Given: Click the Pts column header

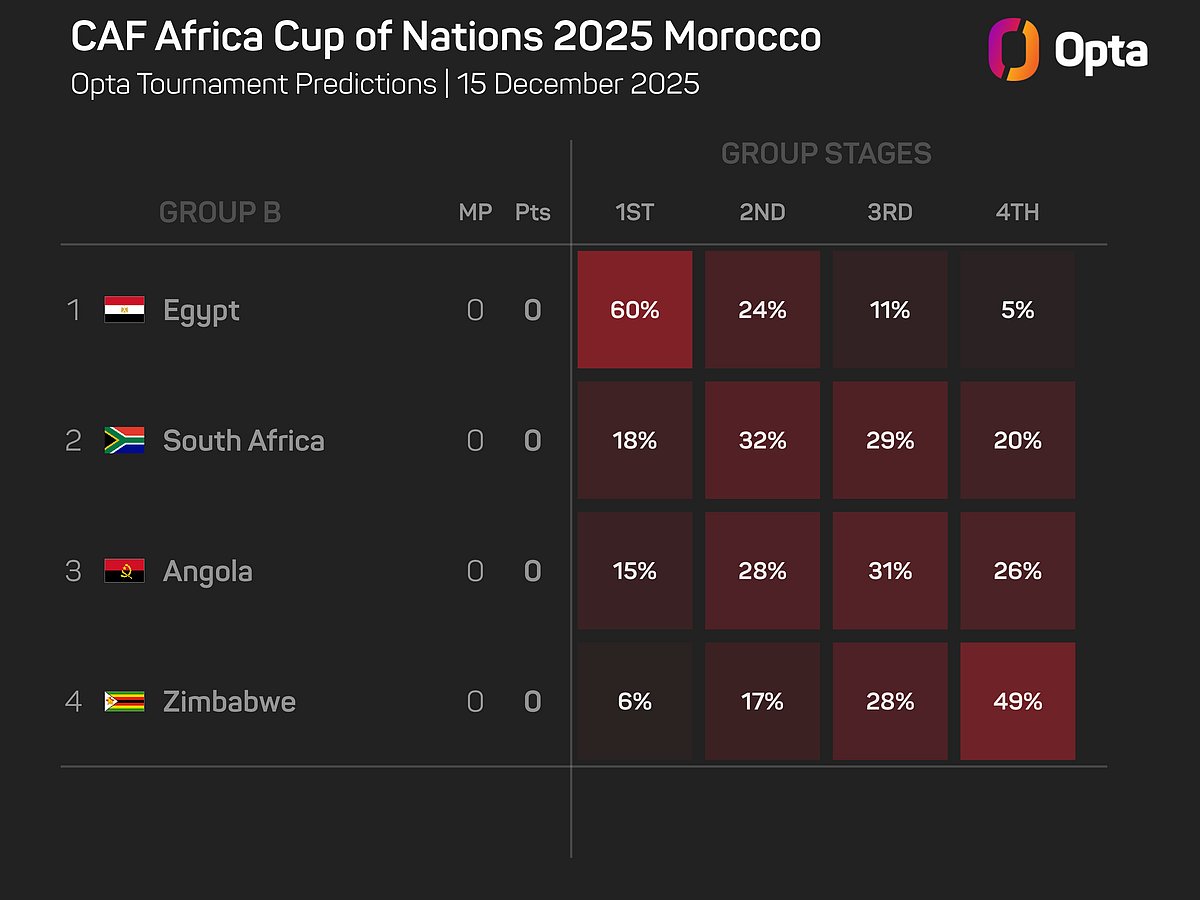Looking at the screenshot, I should (532, 212).
